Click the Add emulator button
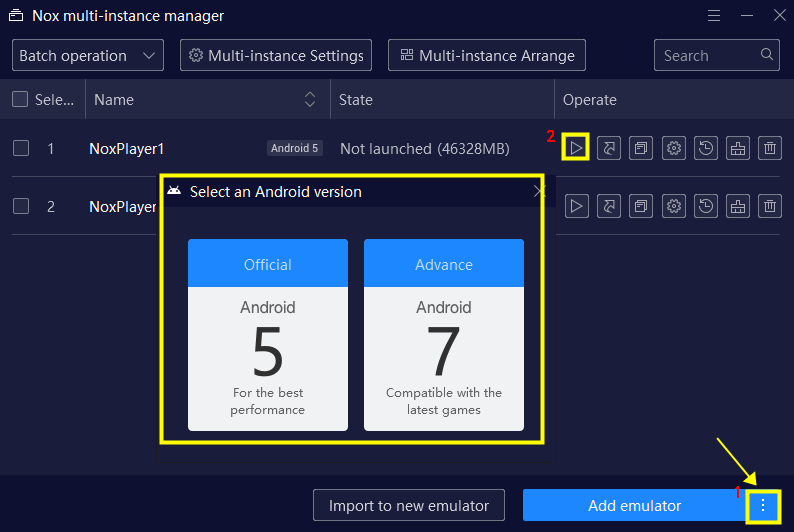This screenshot has width=794, height=532. coord(634,505)
